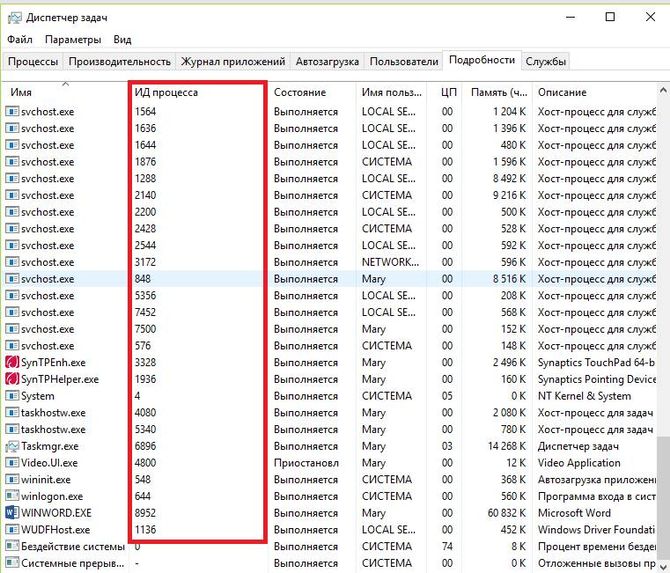670x573 pixels.
Task: Click the WINWORD.EXE Word icon
Action: [12, 513]
